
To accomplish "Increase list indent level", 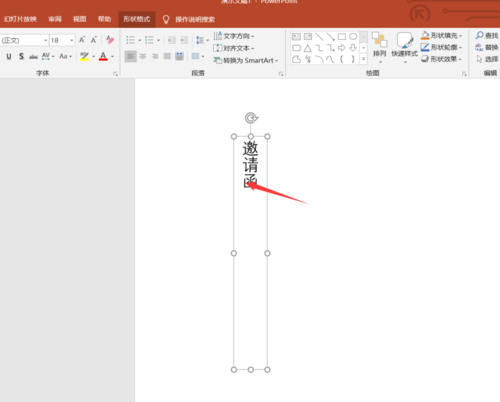I will [184, 40].
